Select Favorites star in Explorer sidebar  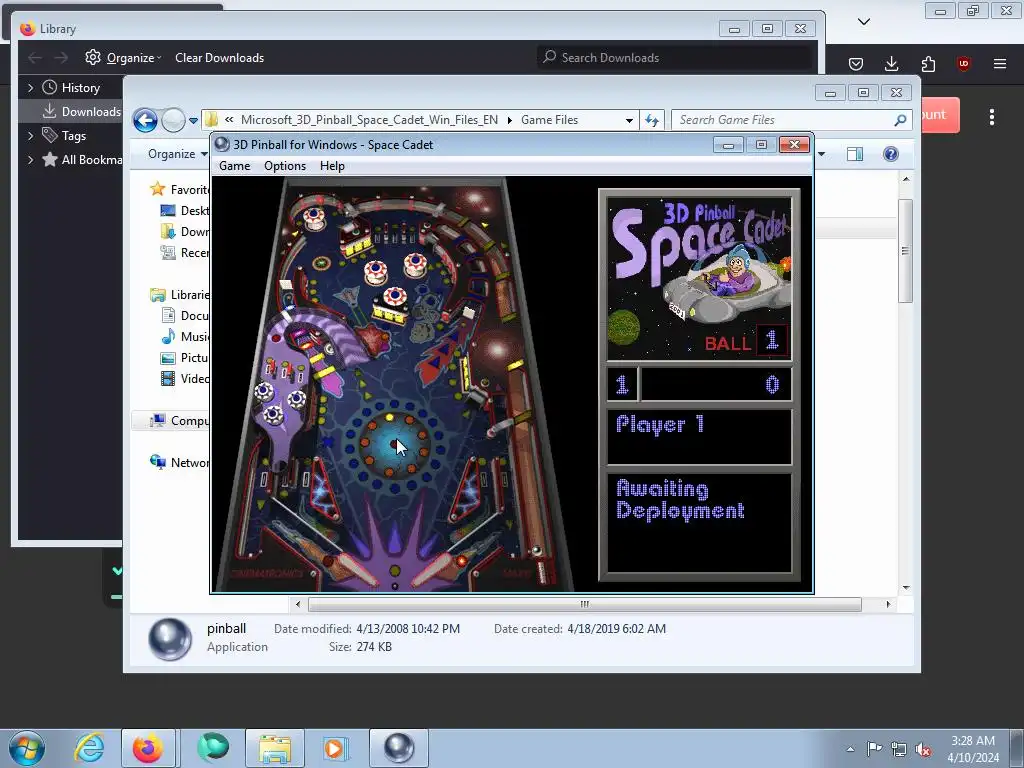point(157,189)
